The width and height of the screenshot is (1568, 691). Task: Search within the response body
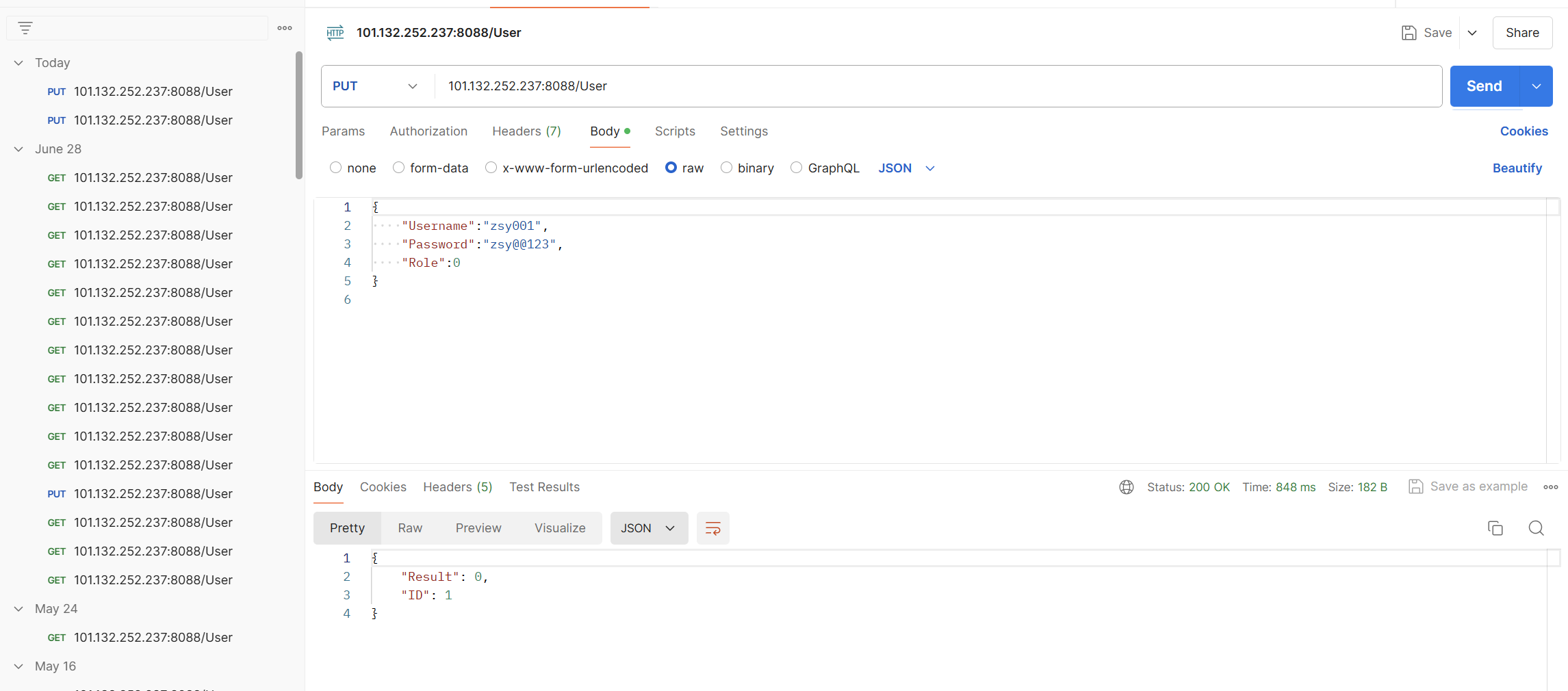[1536, 528]
